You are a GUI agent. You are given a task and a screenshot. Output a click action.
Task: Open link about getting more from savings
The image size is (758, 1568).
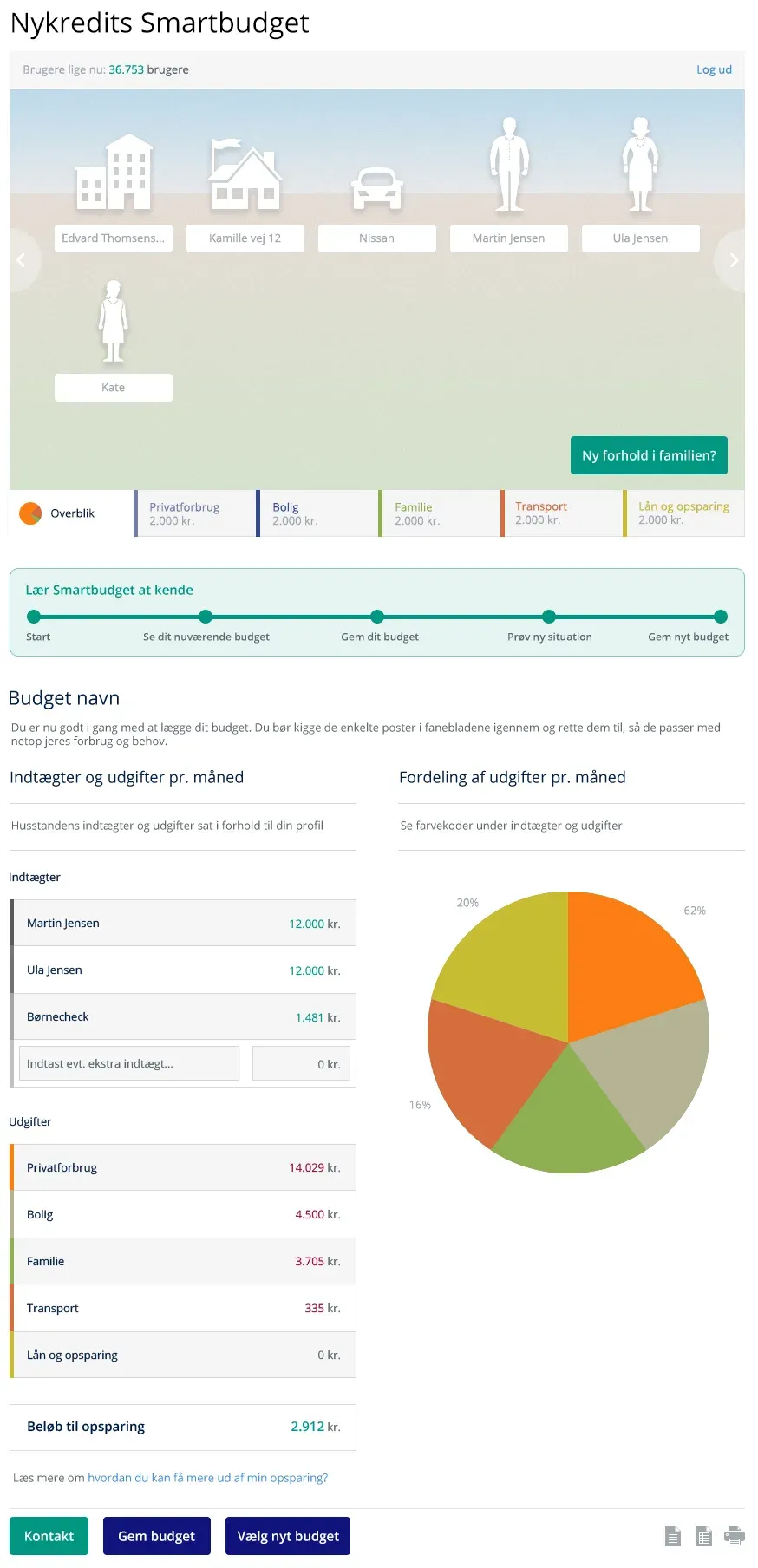(x=208, y=1478)
